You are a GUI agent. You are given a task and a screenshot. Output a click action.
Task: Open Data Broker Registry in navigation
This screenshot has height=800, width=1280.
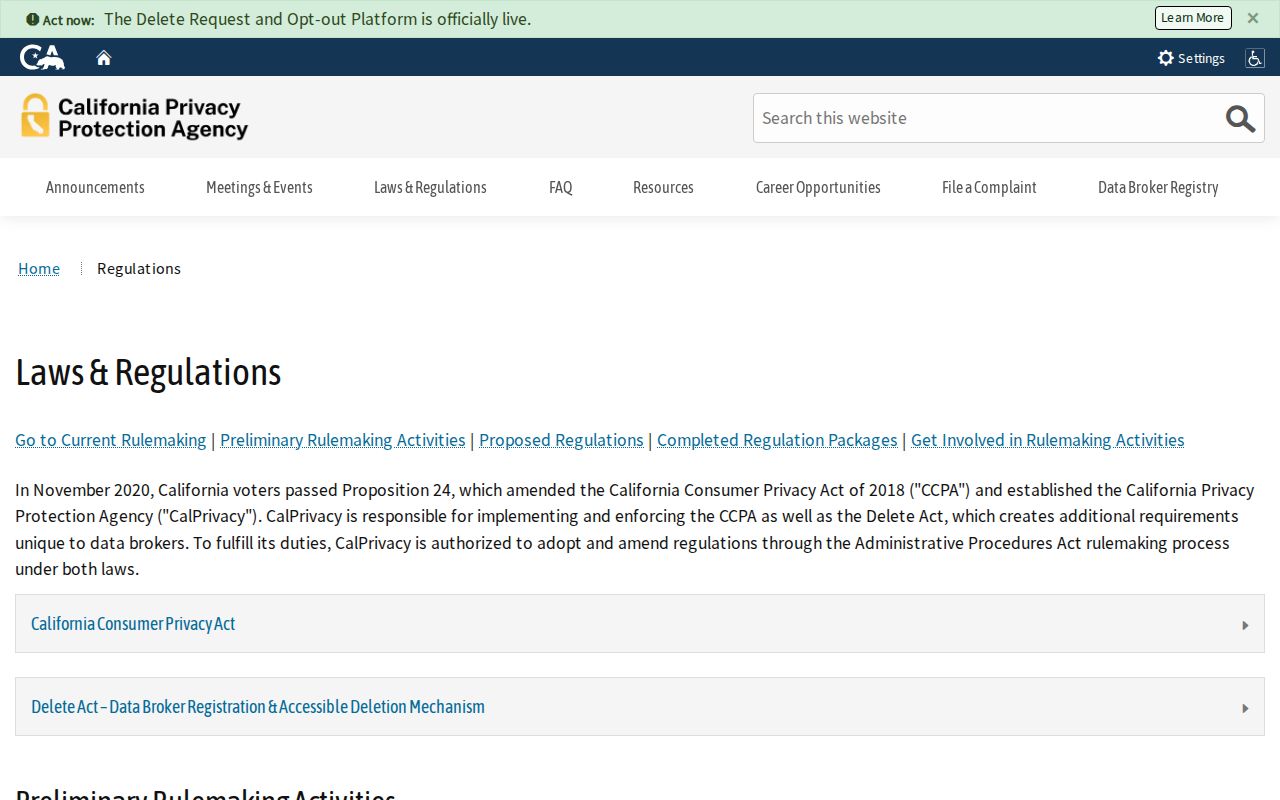coord(1158,187)
